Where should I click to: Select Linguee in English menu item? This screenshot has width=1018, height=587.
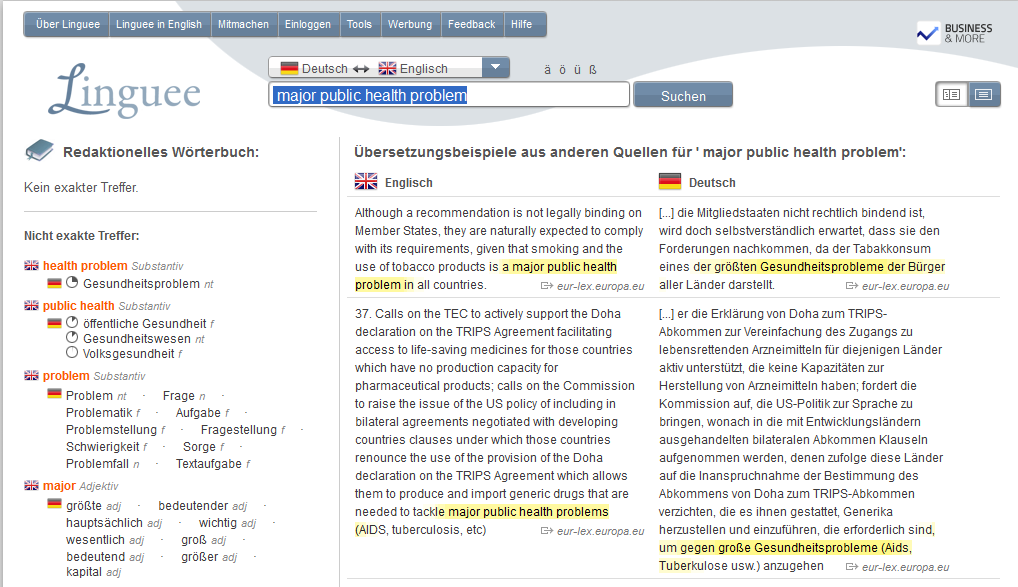click(159, 25)
